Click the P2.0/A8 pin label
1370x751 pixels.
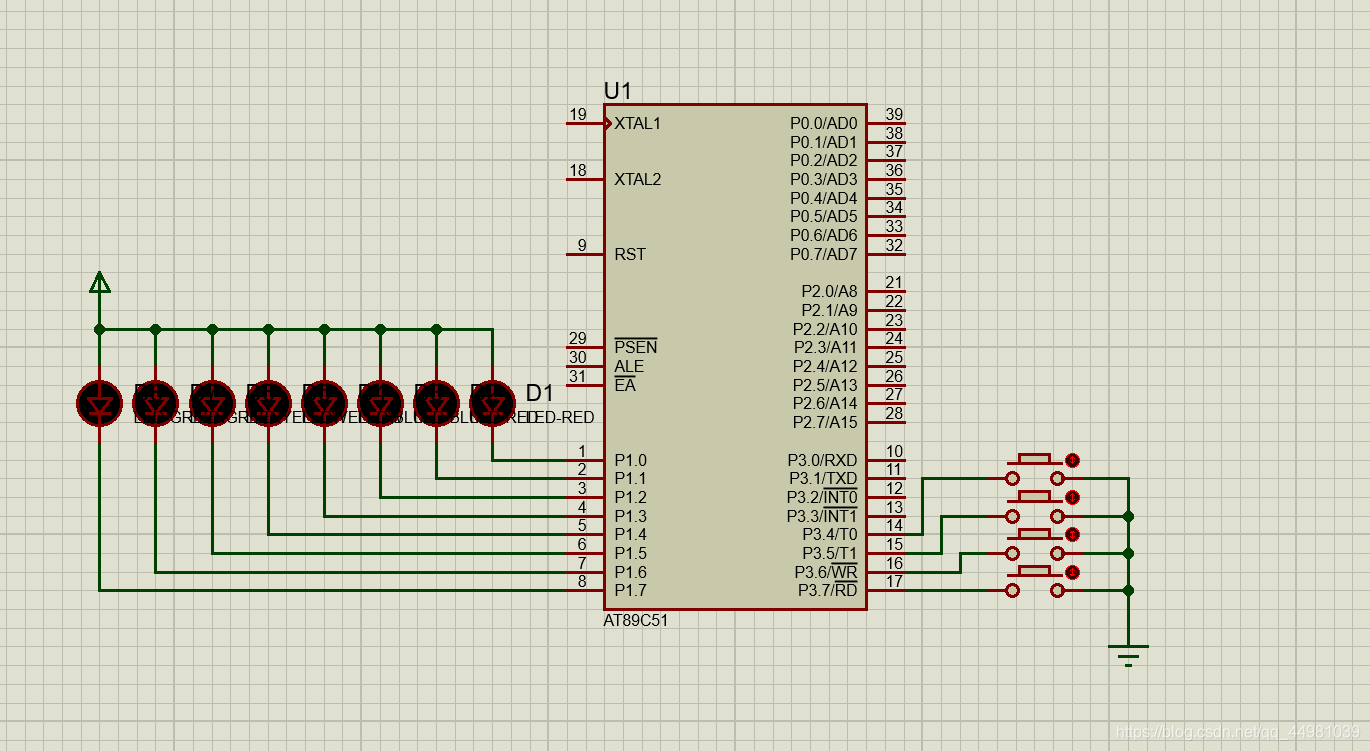[829, 291]
